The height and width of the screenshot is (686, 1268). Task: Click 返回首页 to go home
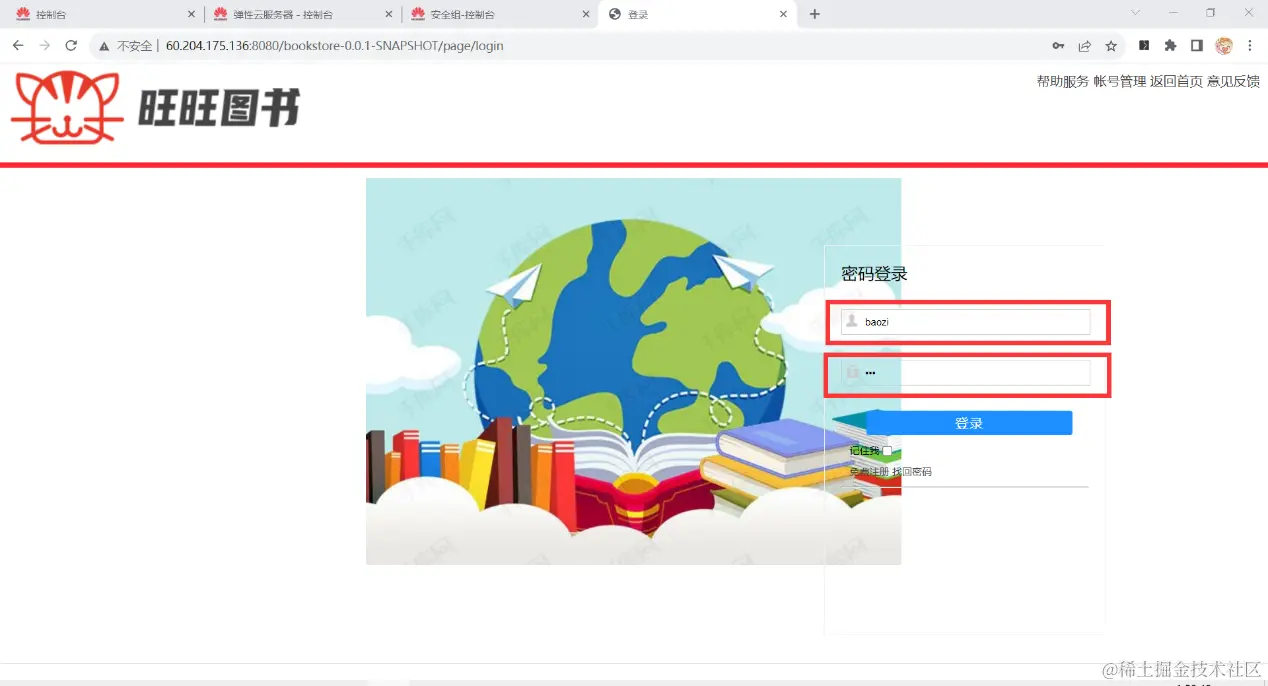pos(1176,82)
